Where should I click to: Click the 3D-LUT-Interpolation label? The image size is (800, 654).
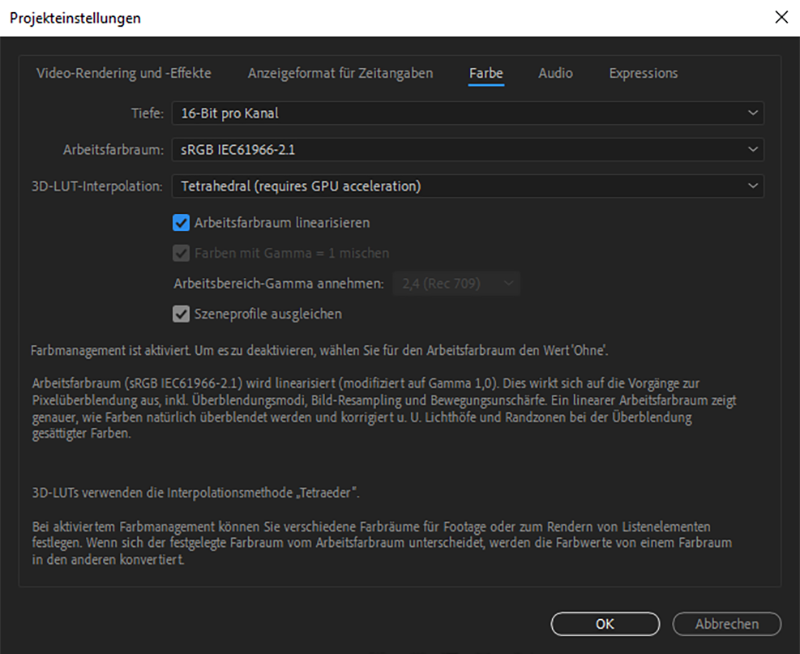(x=97, y=186)
